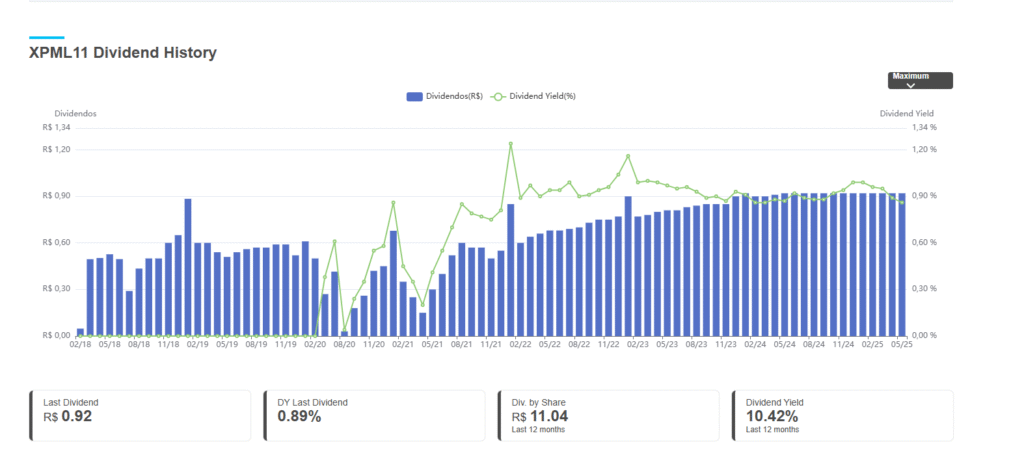Click the R$ 0,30 left axis value
This screenshot has width=1024, height=455.
(x=56, y=289)
